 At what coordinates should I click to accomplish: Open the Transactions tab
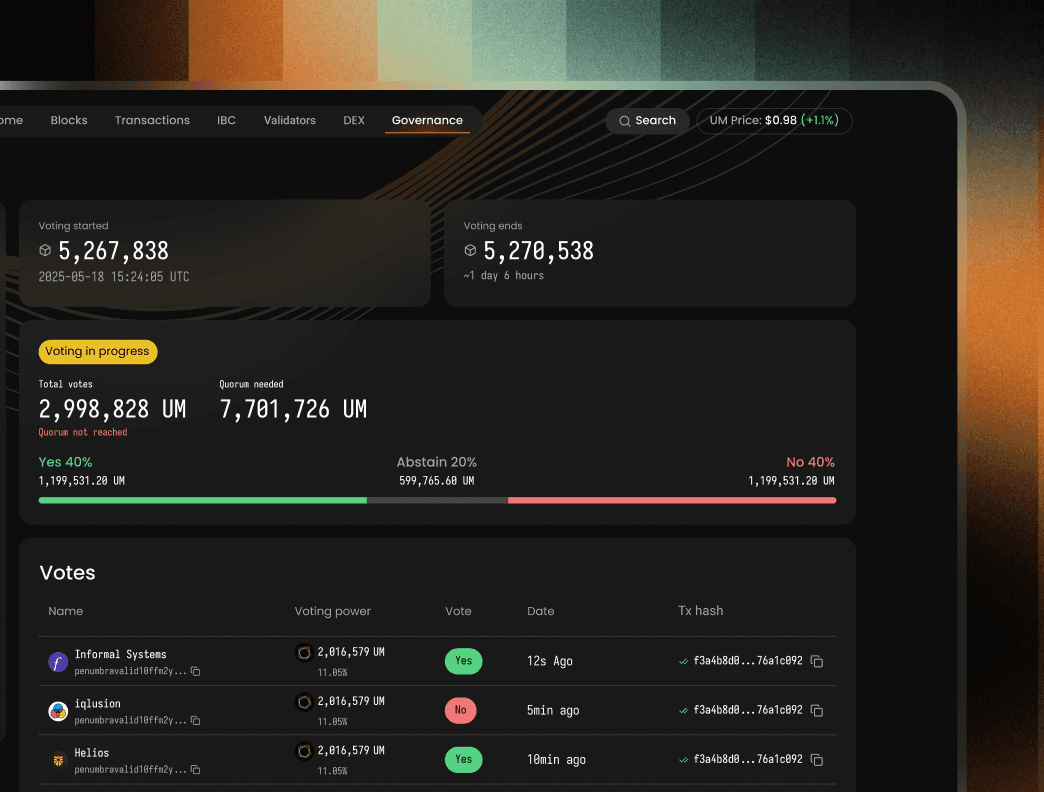click(x=152, y=120)
